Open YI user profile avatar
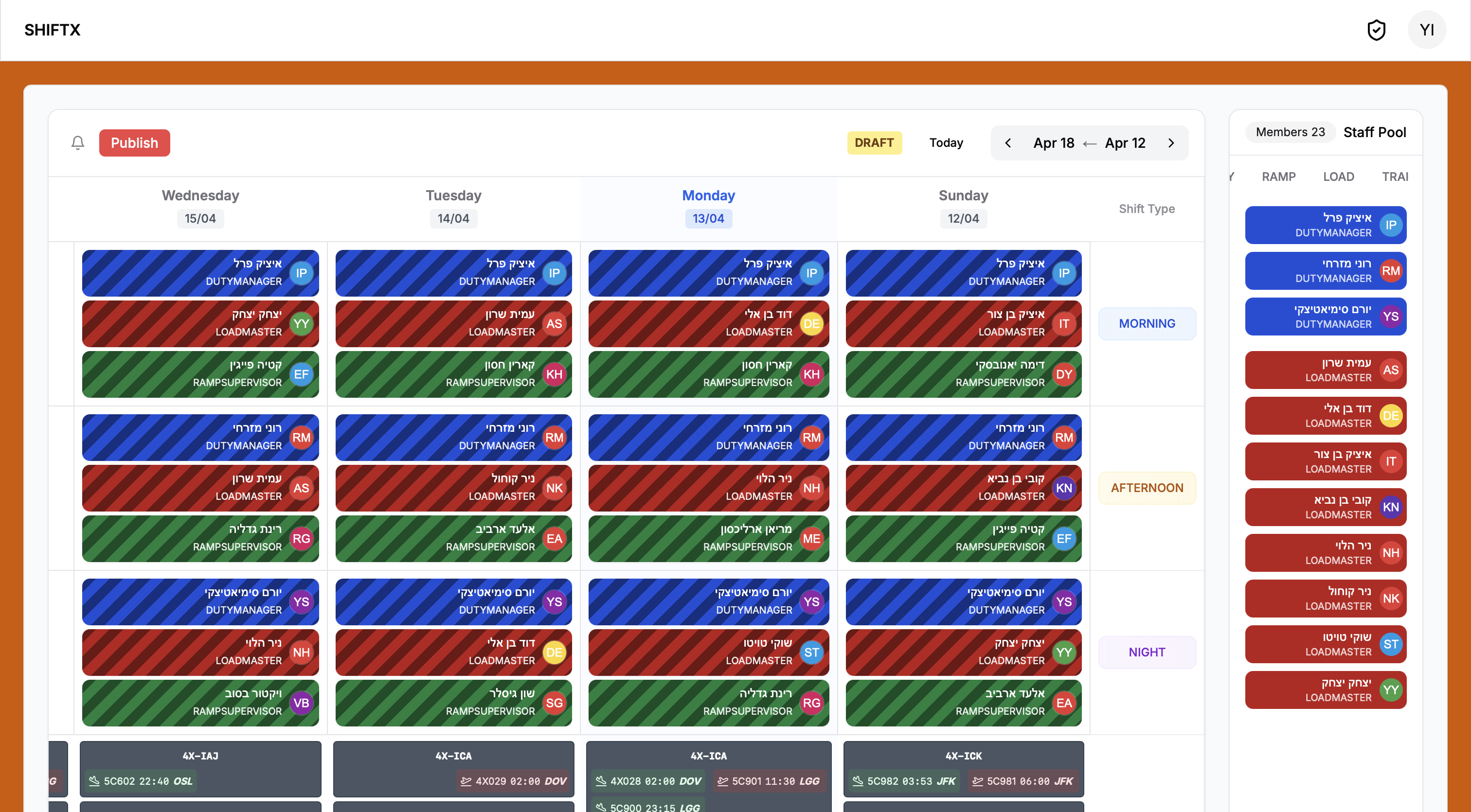Image resolution: width=1471 pixels, height=812 pixels. point(1426,30)
